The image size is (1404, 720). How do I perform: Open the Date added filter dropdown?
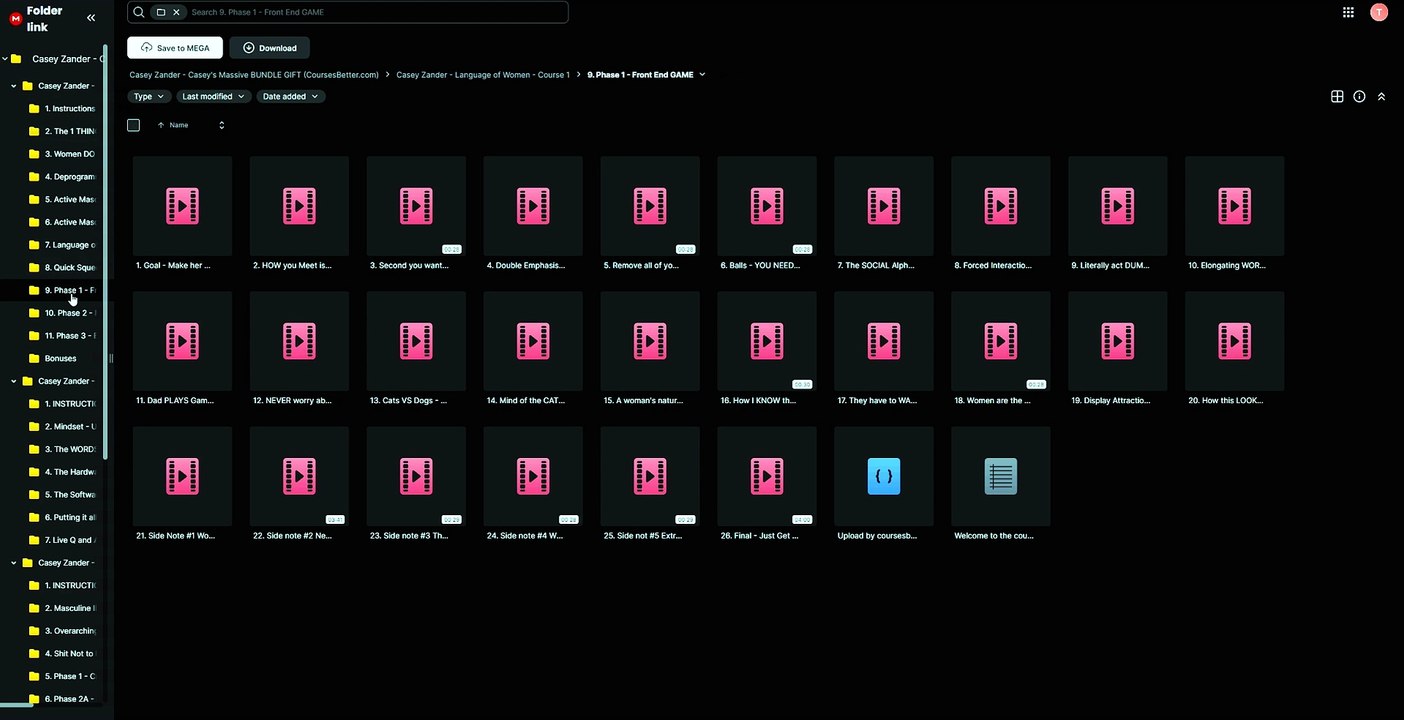[290, 97]
